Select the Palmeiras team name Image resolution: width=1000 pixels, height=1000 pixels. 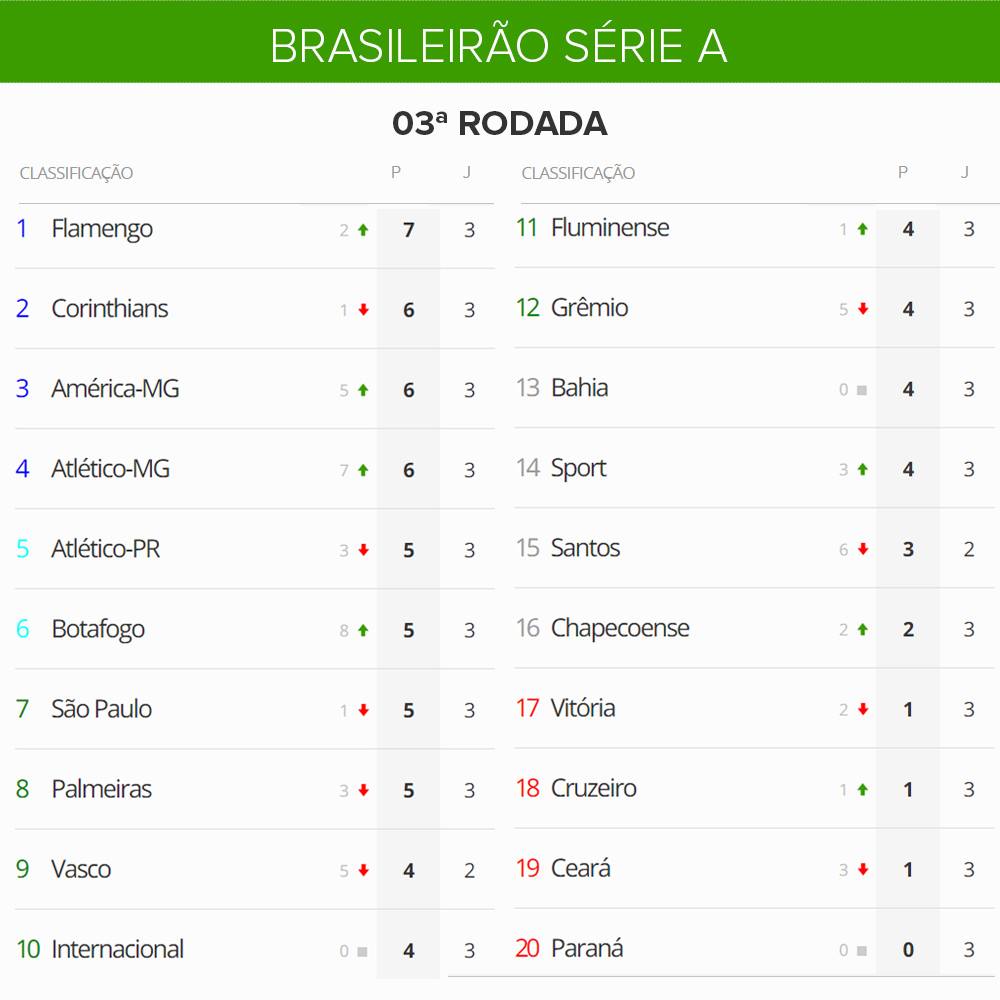[x=101, y=789]
